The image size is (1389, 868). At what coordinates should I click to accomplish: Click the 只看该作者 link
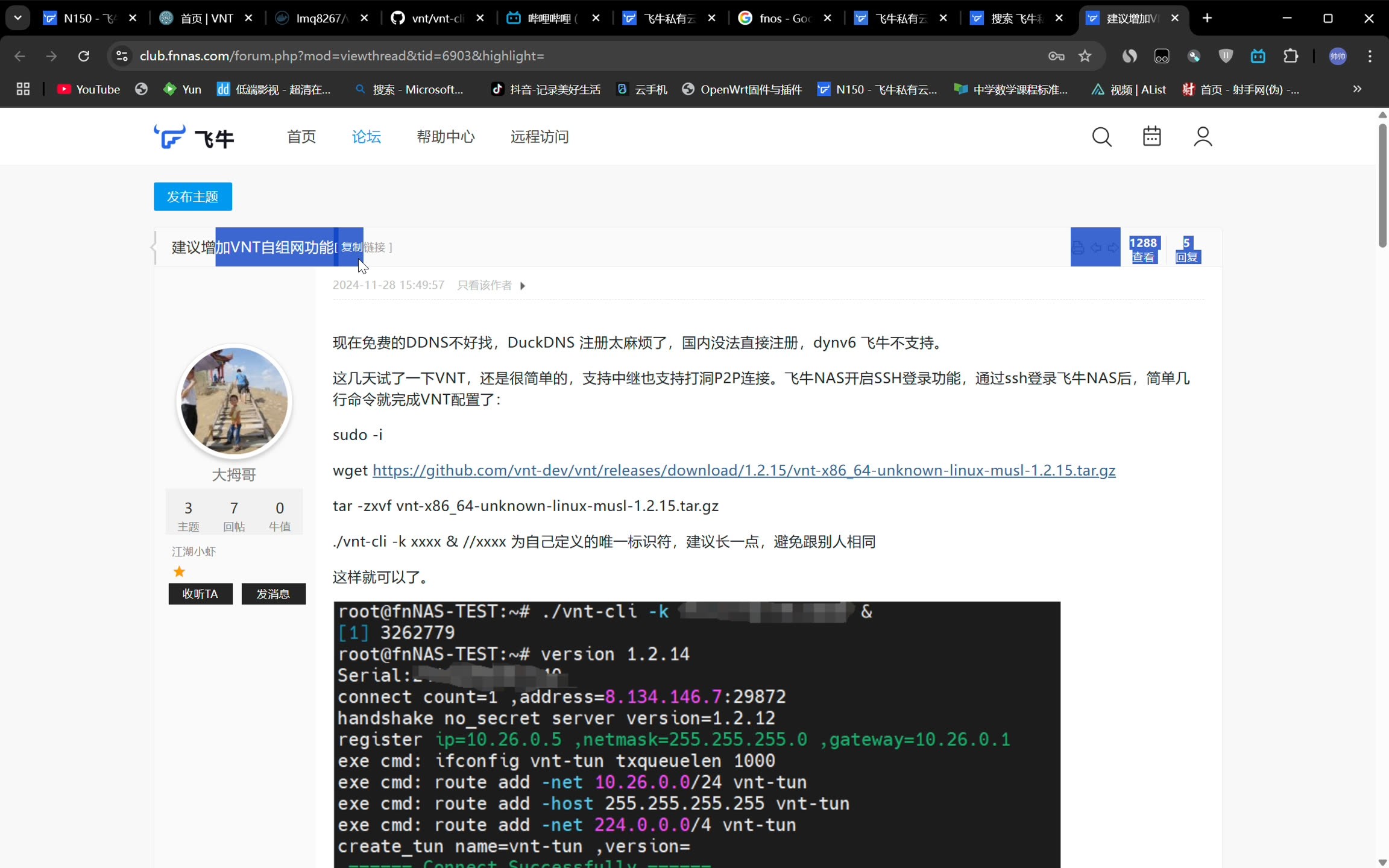coord(485,285)
